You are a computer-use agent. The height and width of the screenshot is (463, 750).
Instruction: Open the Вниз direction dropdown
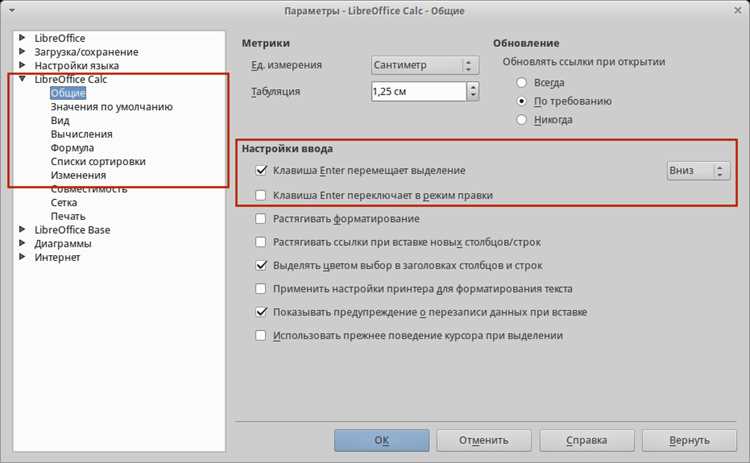pos(698,171)
